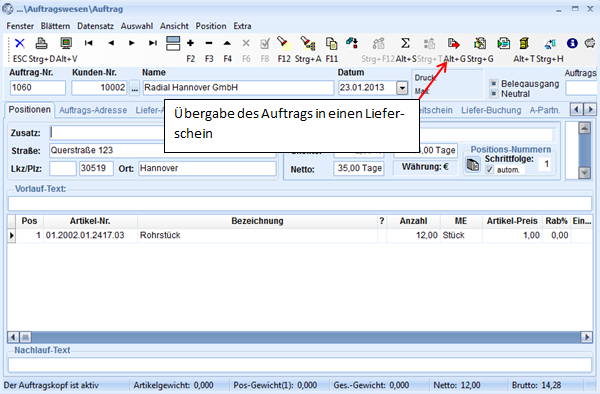The height and width of the screenshot is (394, 600).
Task: Click the sigma sum icon (Alt+S)
Action: click(405, 43)
